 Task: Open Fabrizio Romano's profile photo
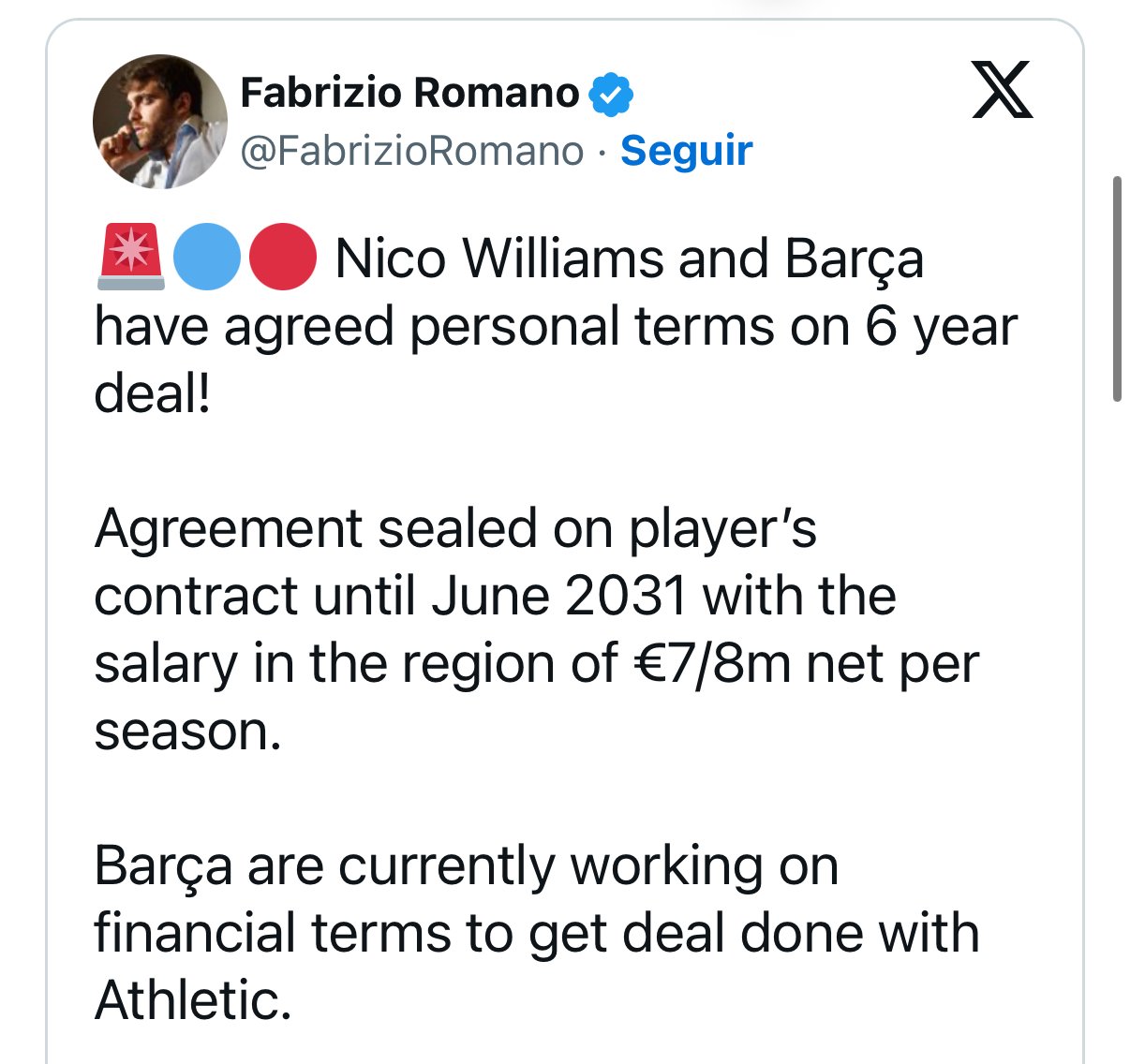click(160, 122)
